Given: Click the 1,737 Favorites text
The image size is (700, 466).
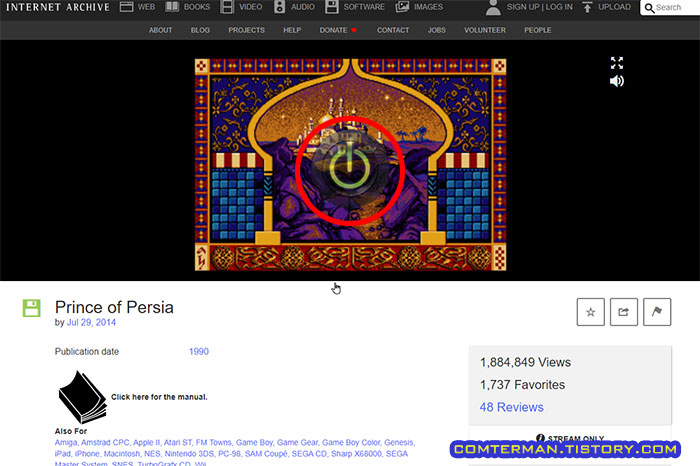Looking at the screenshot, I should pos(522,384).
